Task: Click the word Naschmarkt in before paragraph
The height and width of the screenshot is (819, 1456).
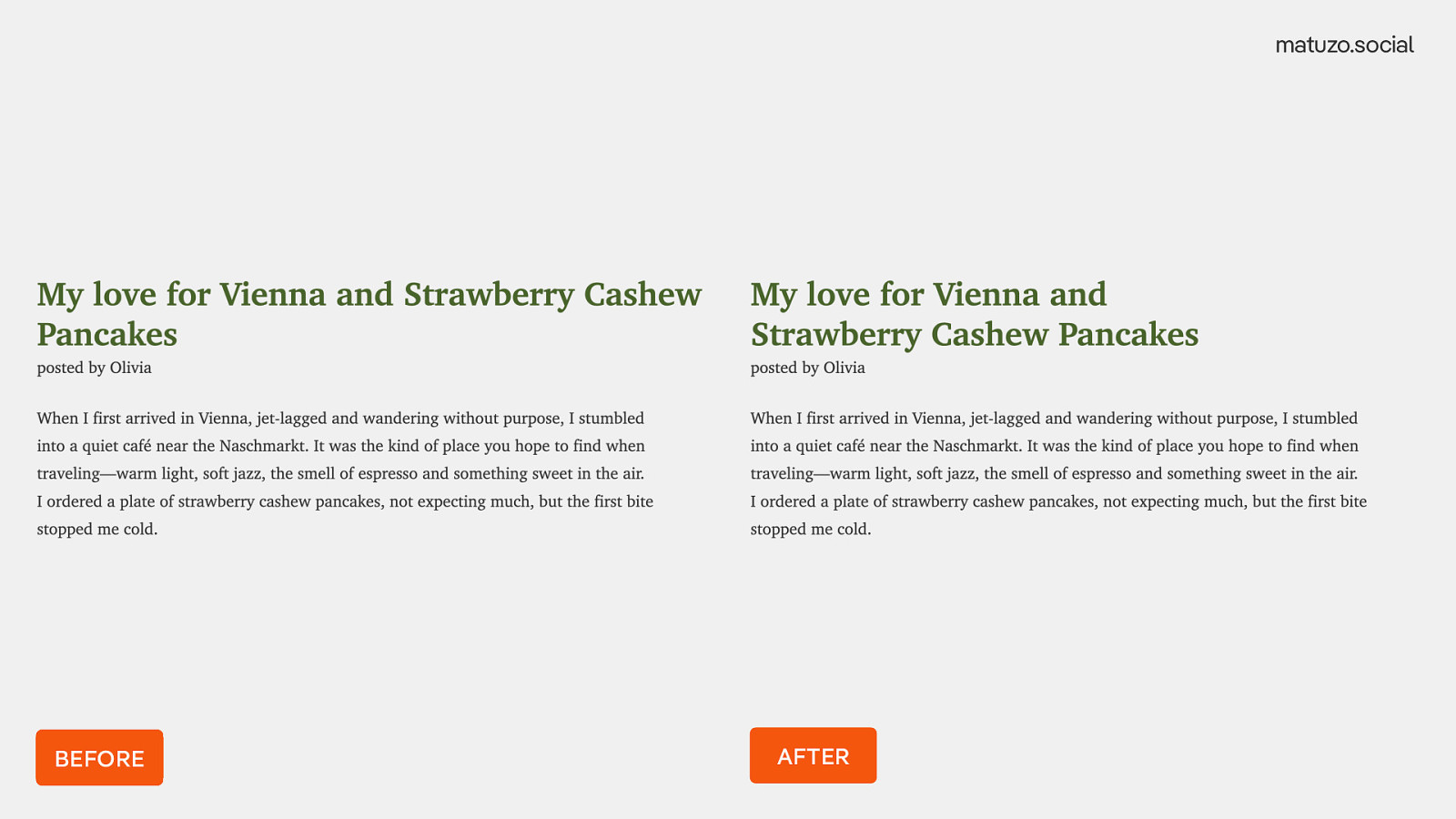Action: pyautogui.click(x=263, y=446)
